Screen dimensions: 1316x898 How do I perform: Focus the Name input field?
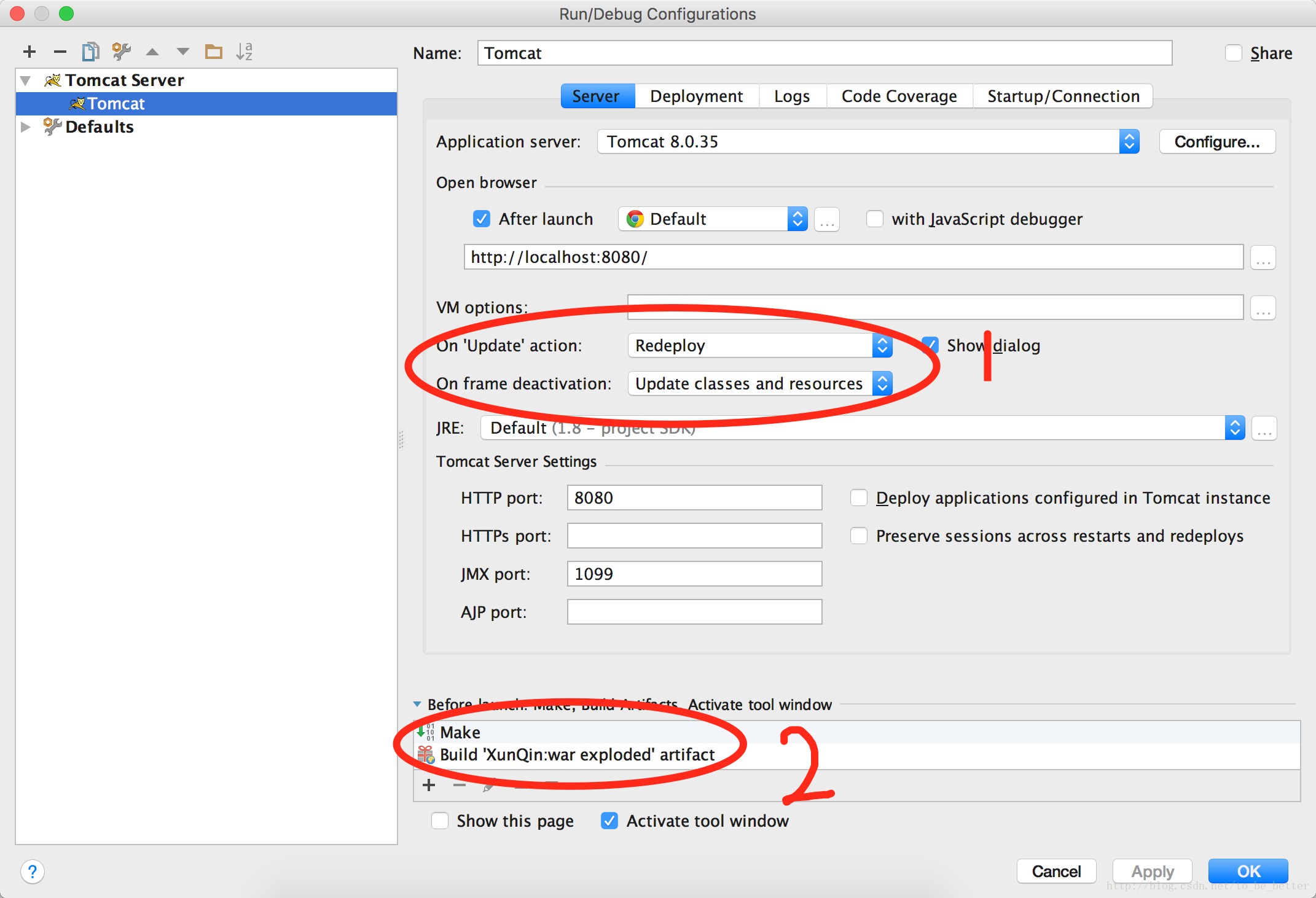(x=824, y=53)
